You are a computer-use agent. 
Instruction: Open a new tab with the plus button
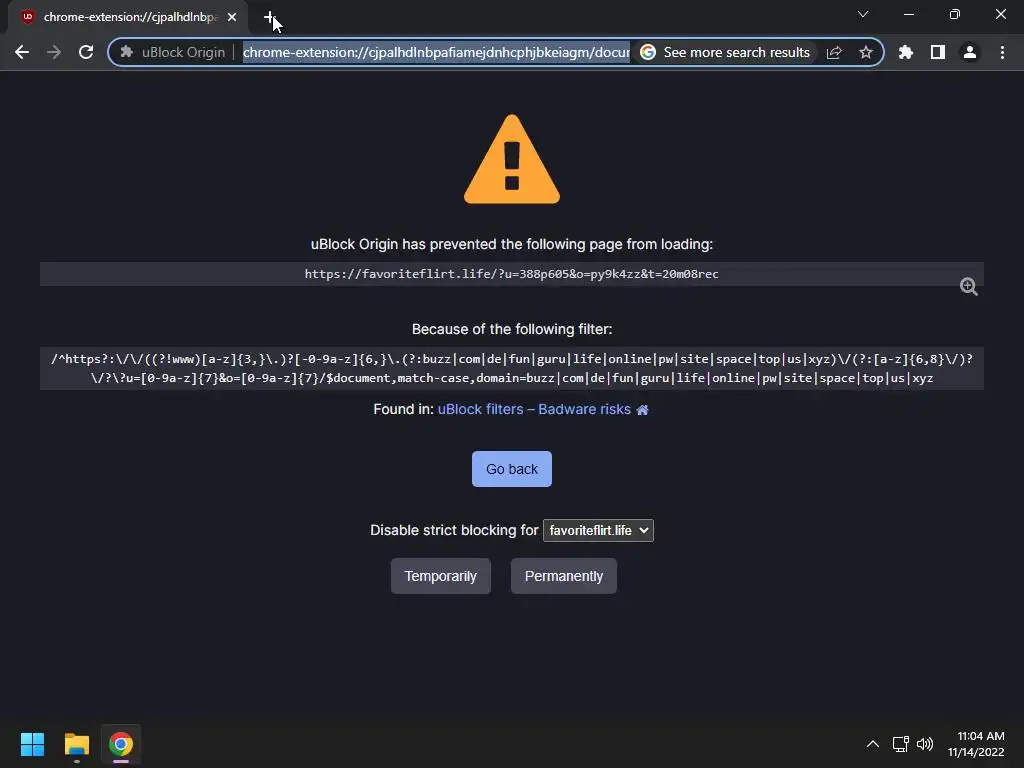[270, 17]
